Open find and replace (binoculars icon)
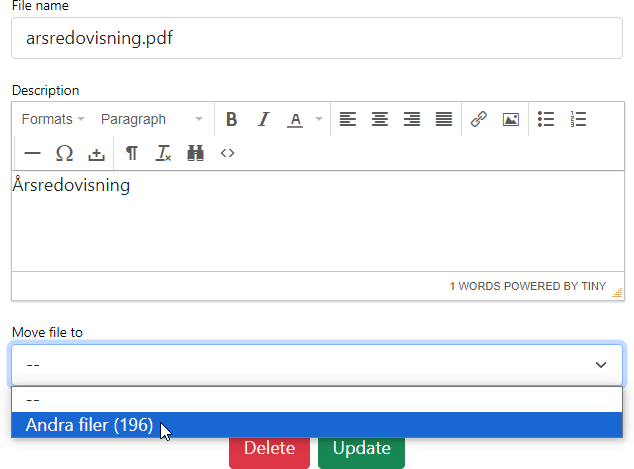This screenshot has width=634, height=469. (x=195, y=153)
